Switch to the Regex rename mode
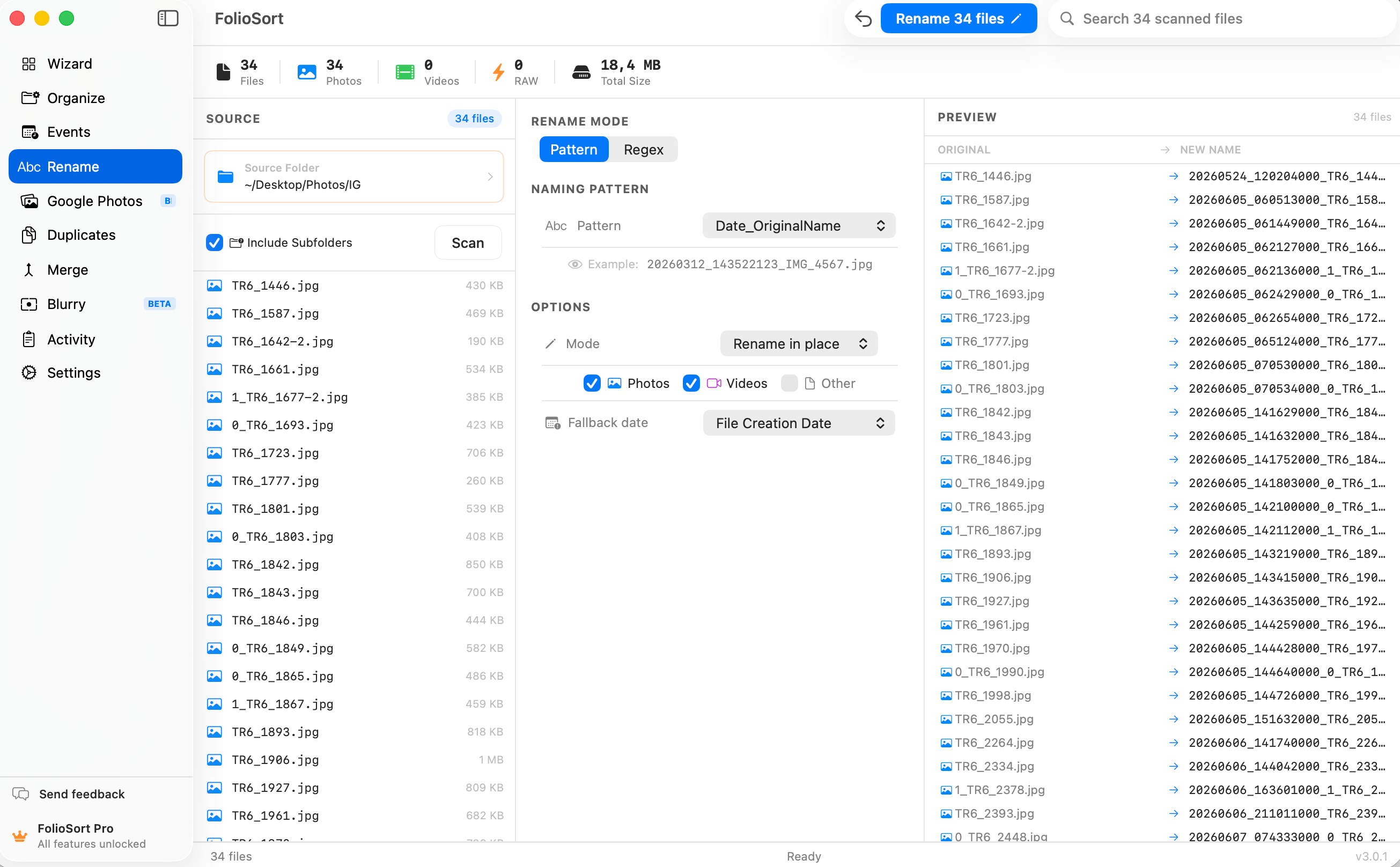 [643, 149]
